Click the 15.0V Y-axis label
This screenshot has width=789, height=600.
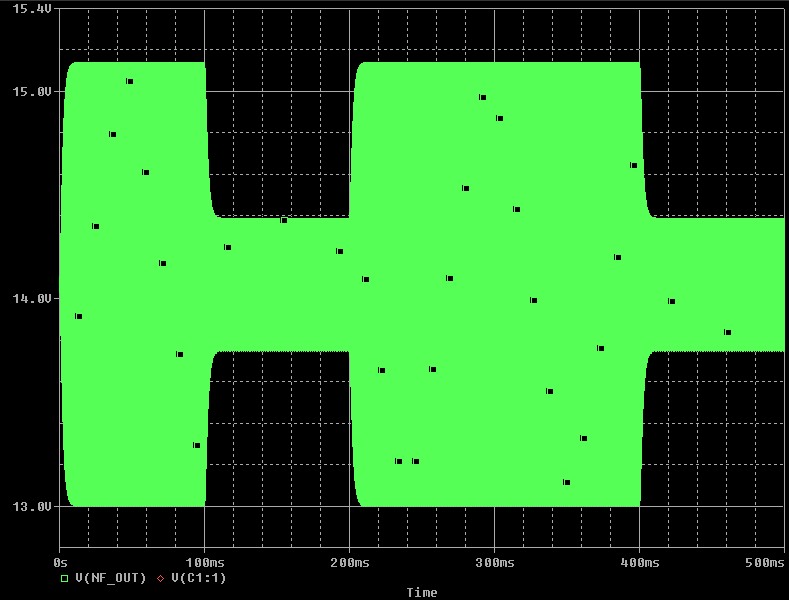click(32, 92)
